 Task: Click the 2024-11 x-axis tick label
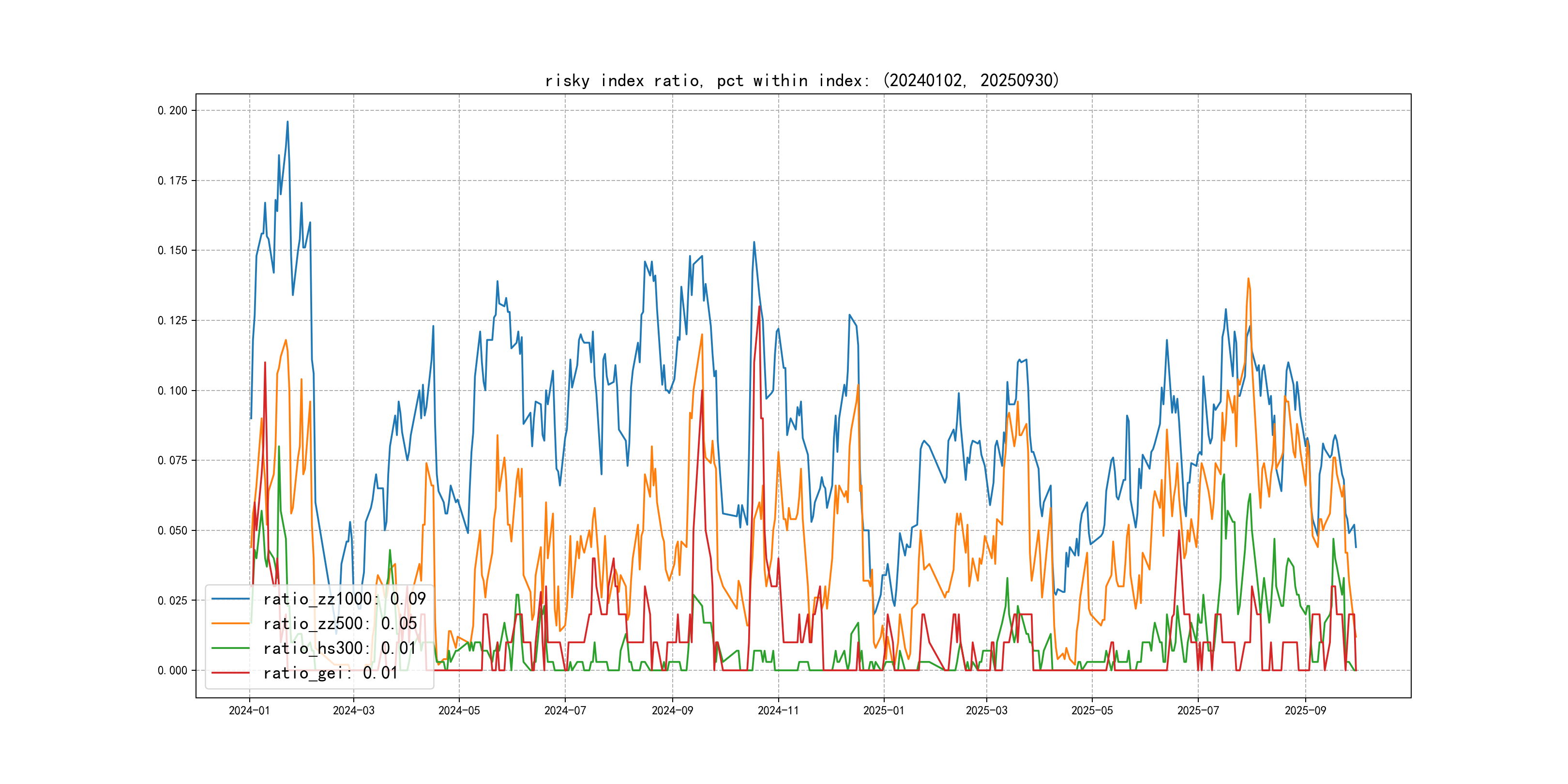pyautogui.click(x=778, y=710)
